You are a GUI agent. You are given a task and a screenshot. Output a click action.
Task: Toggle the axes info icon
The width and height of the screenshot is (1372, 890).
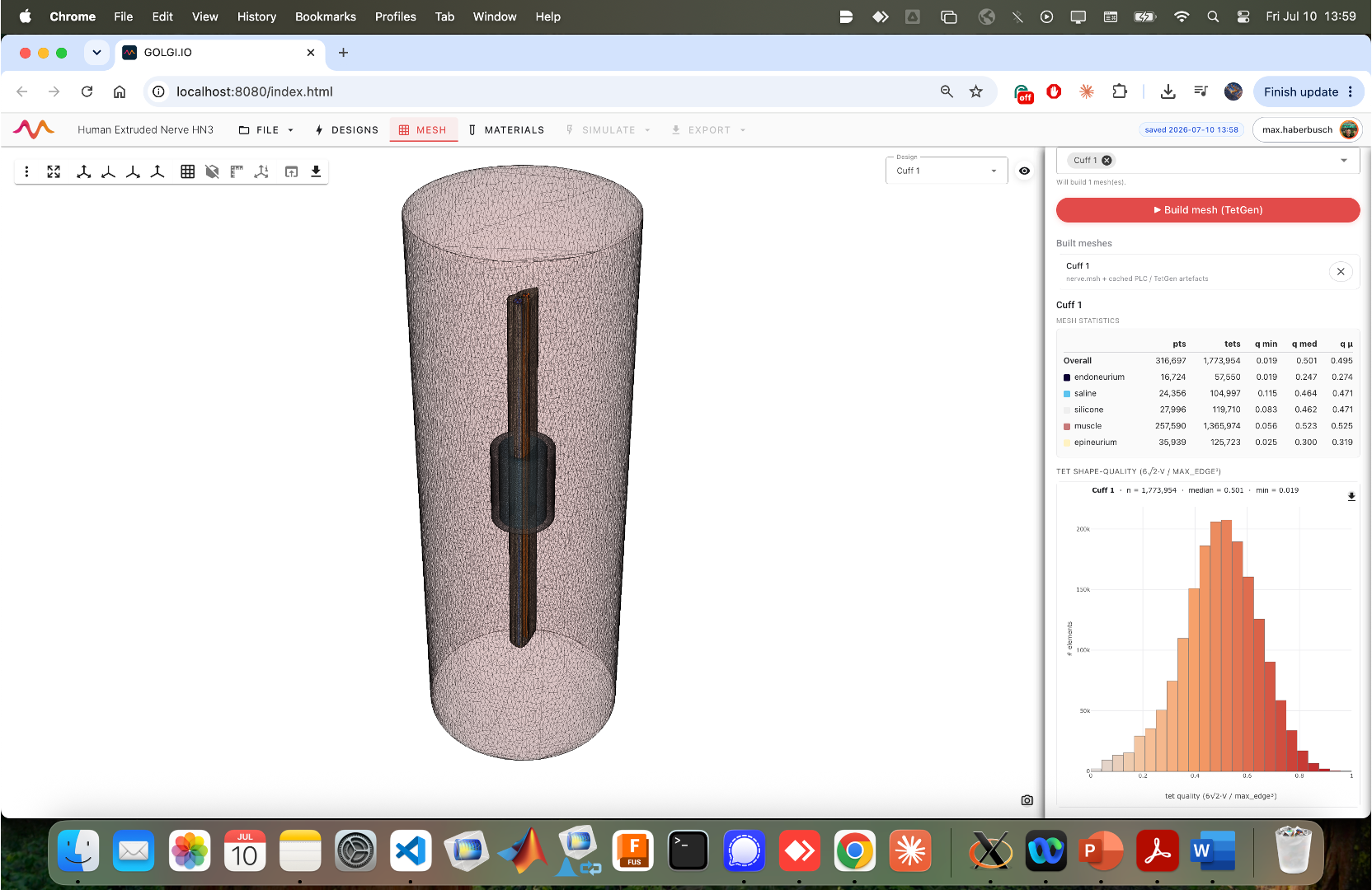click(x=261, y=171)
